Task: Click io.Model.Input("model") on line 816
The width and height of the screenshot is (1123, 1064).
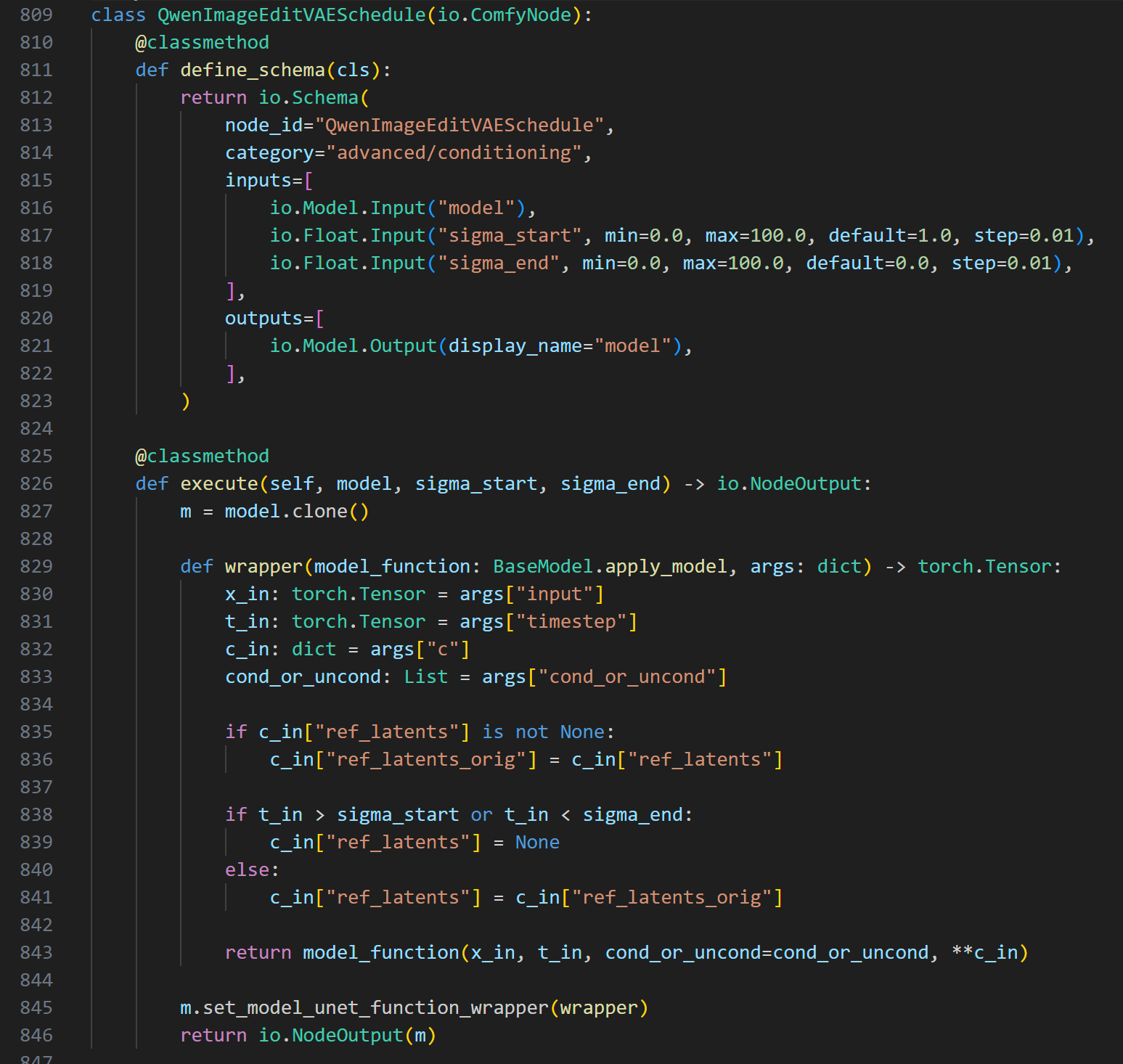Action: click(398, 208)
